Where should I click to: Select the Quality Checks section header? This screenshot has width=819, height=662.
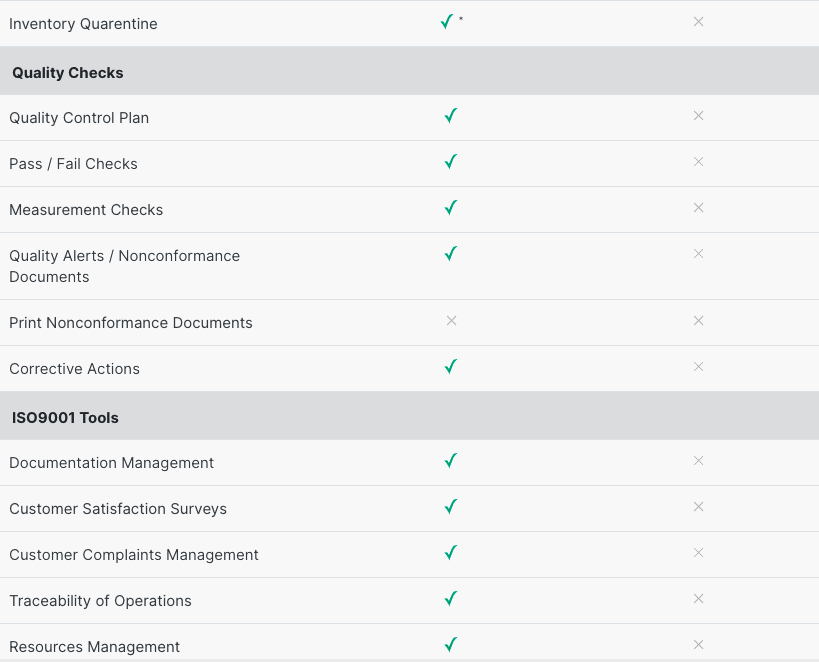(68, 73)
